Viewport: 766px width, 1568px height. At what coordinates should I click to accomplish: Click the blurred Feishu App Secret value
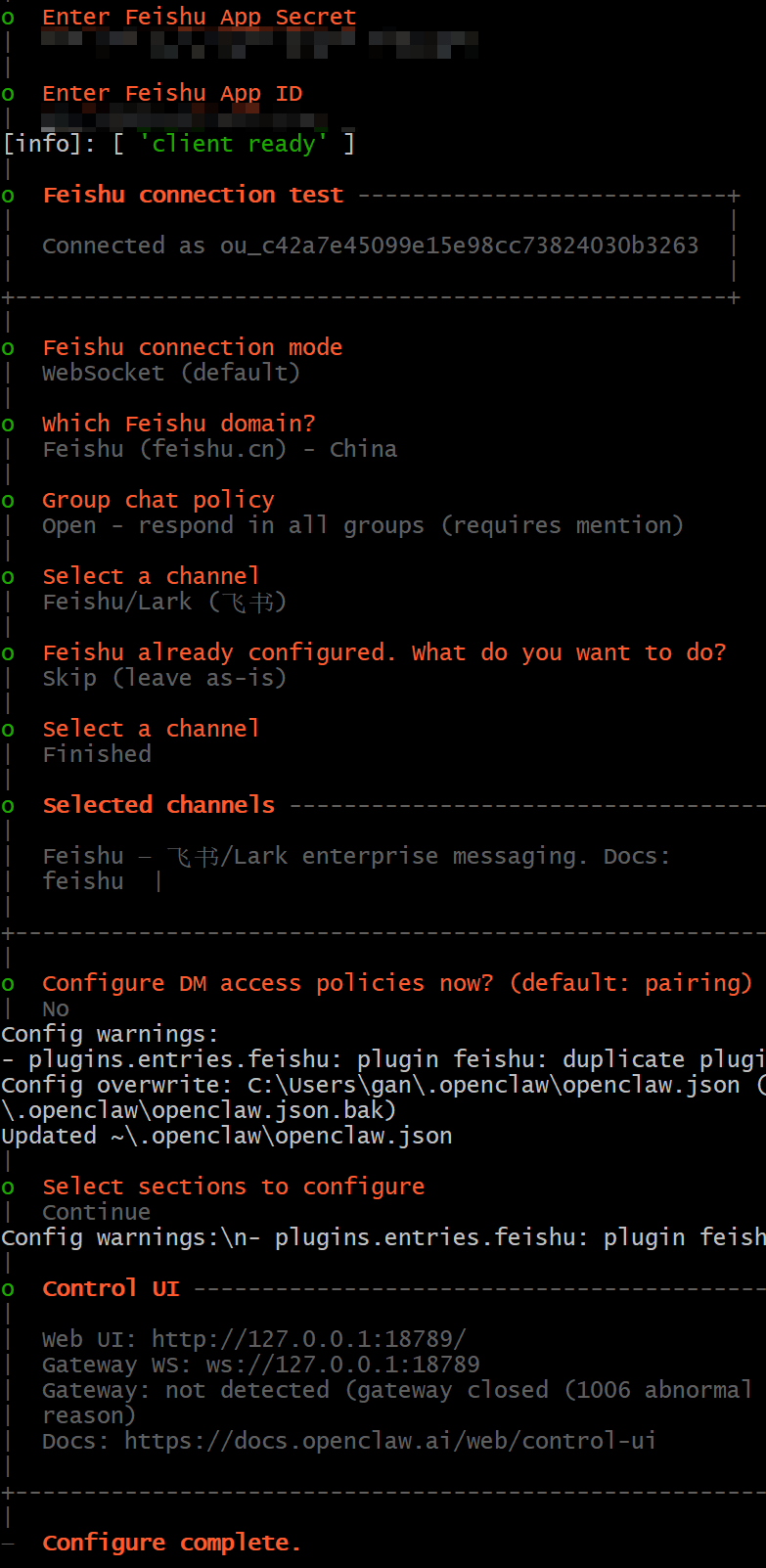click(x=259, y=41)
